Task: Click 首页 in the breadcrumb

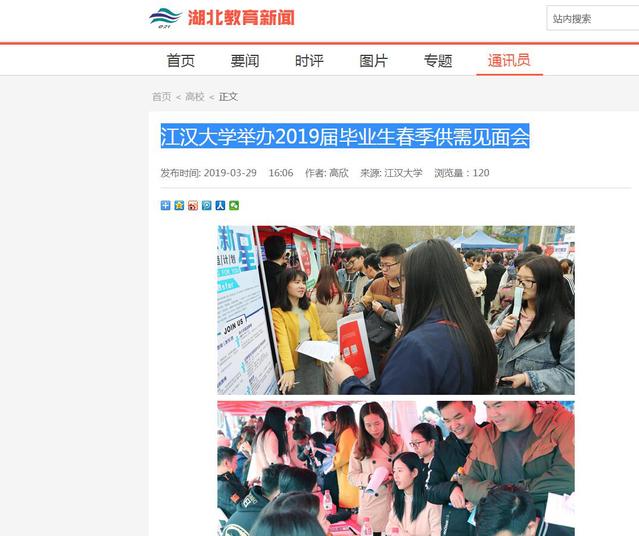Action: [x=162, y=97]
